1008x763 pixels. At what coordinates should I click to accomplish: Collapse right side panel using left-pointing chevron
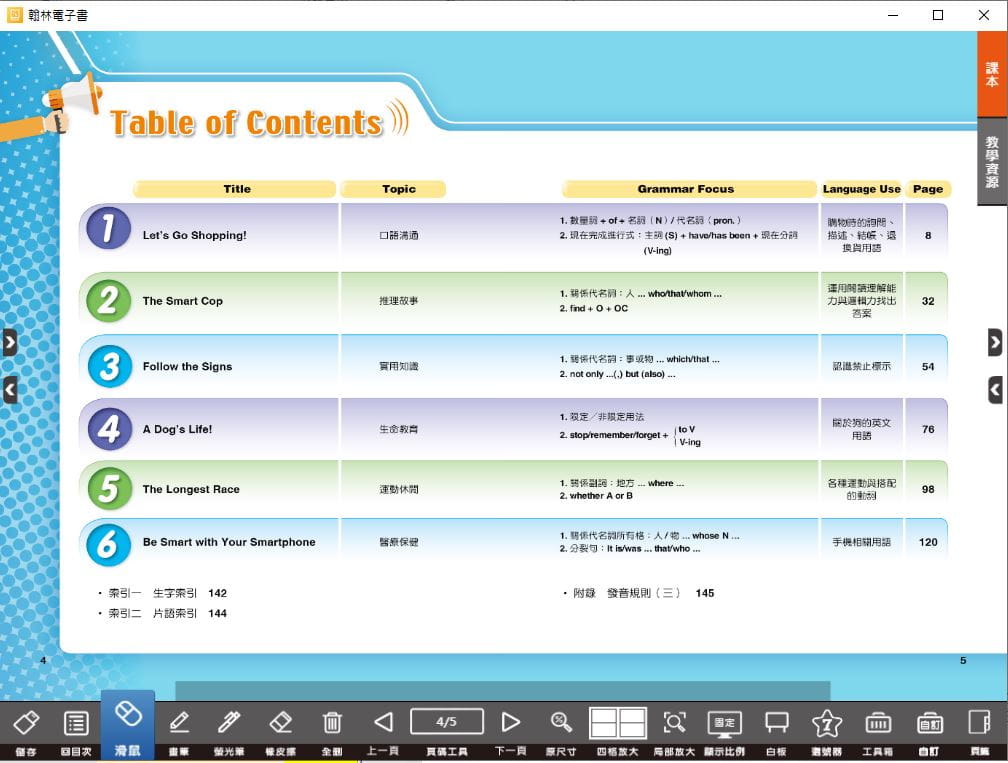tap(995, 390)
